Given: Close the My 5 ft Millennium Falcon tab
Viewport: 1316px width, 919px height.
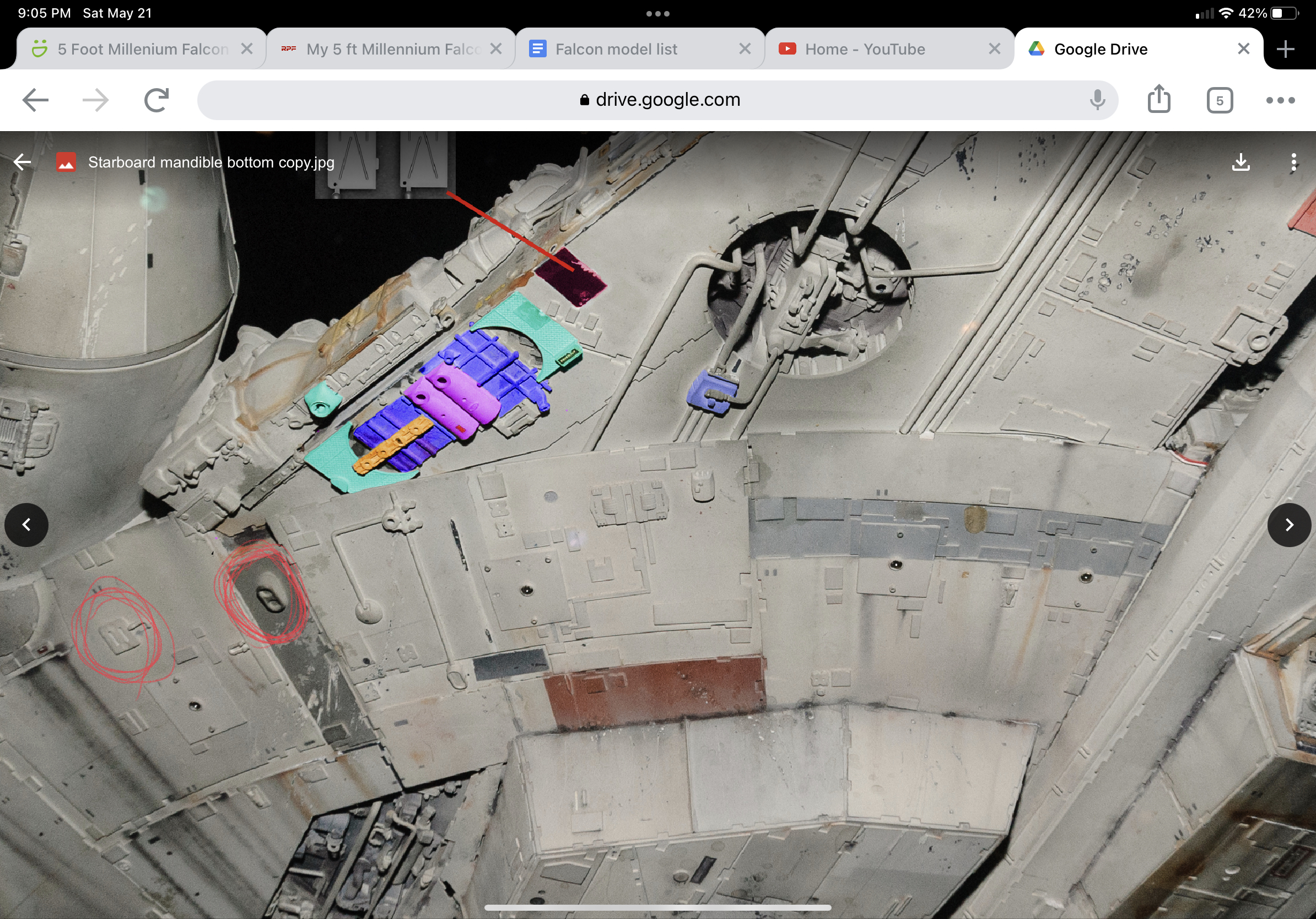Looking at the screenshot, I should (497, 49).
